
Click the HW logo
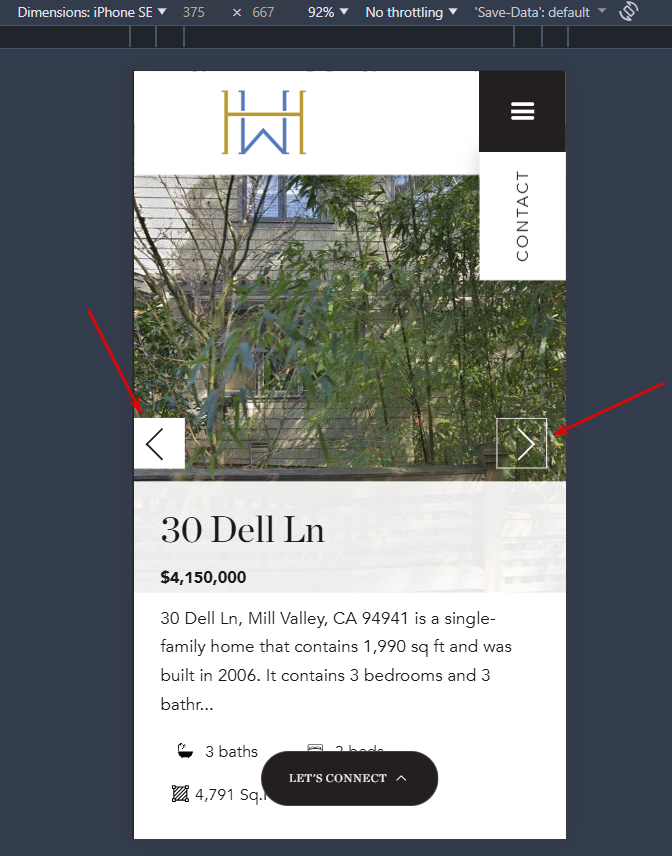(x=264, y=122)
